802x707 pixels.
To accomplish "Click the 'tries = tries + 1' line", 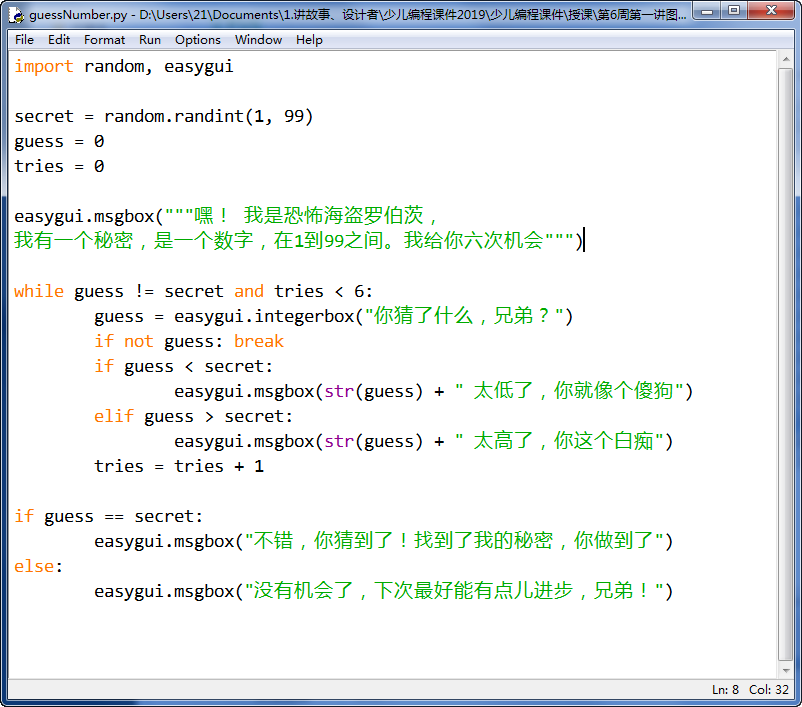I will (x=179, y=467).
